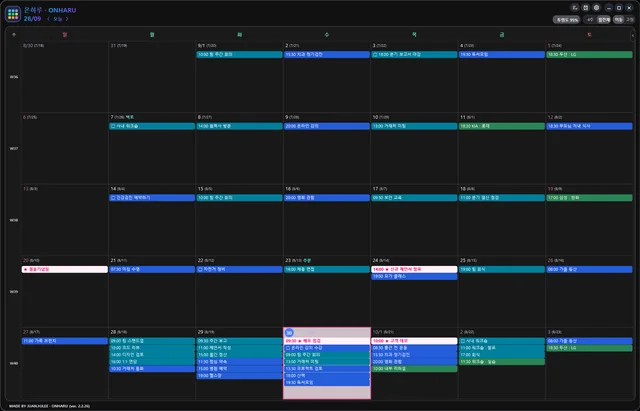
Task: Go to previous month with left chevron
Action: pyautogui.click(x=49, y=19)
